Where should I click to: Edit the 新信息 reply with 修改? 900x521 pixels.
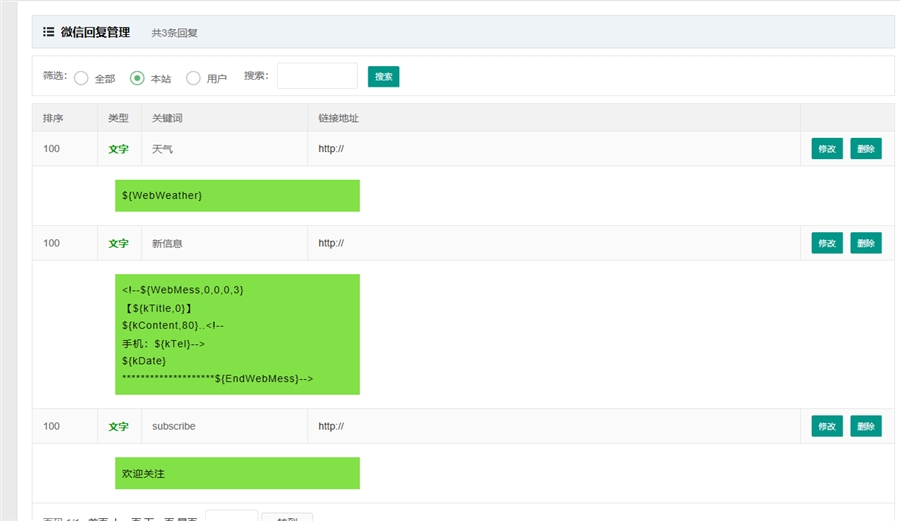pyautogui.click(x=827, y=243)
